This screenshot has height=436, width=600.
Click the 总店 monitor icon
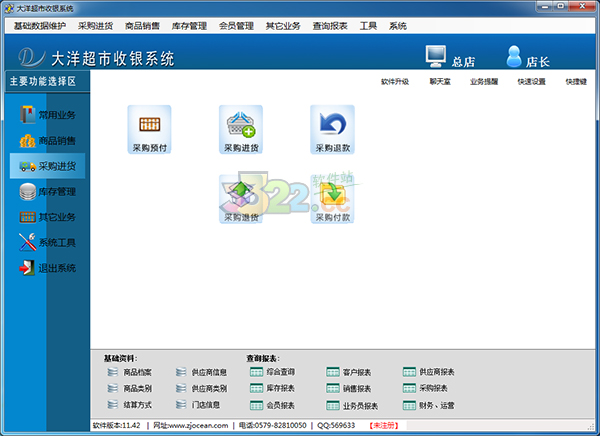pyautogui.click(x=436, y=56)
